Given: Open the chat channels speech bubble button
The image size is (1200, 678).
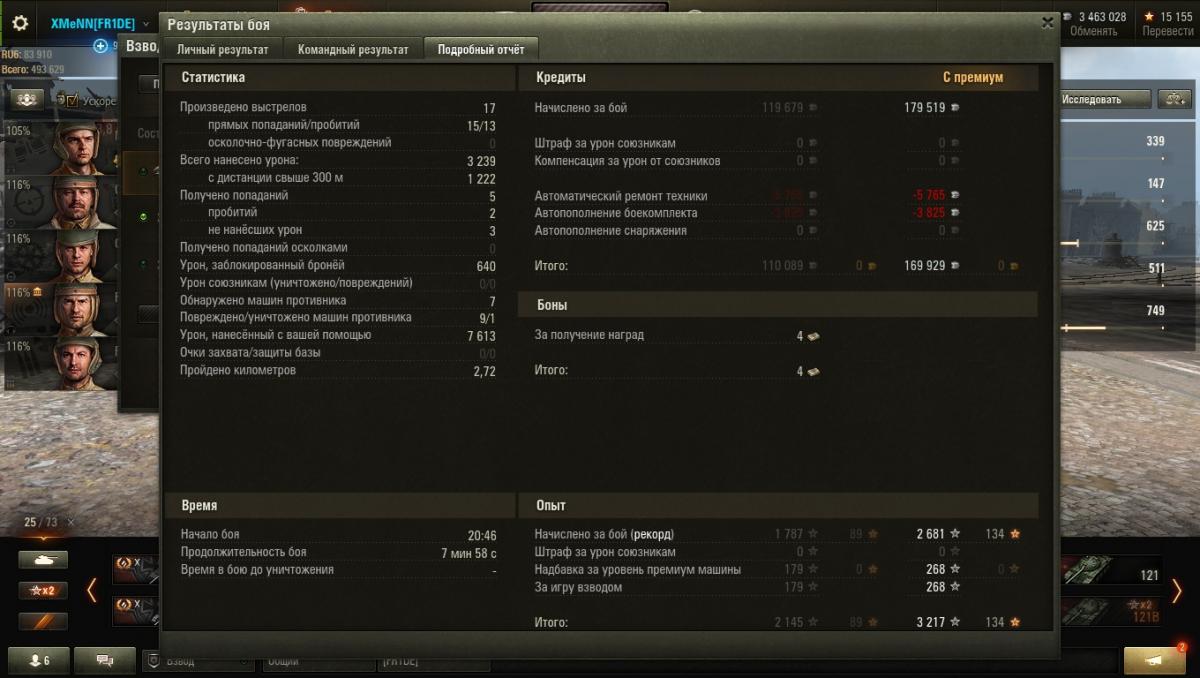Looking at the screenshot, I should 106,661.
